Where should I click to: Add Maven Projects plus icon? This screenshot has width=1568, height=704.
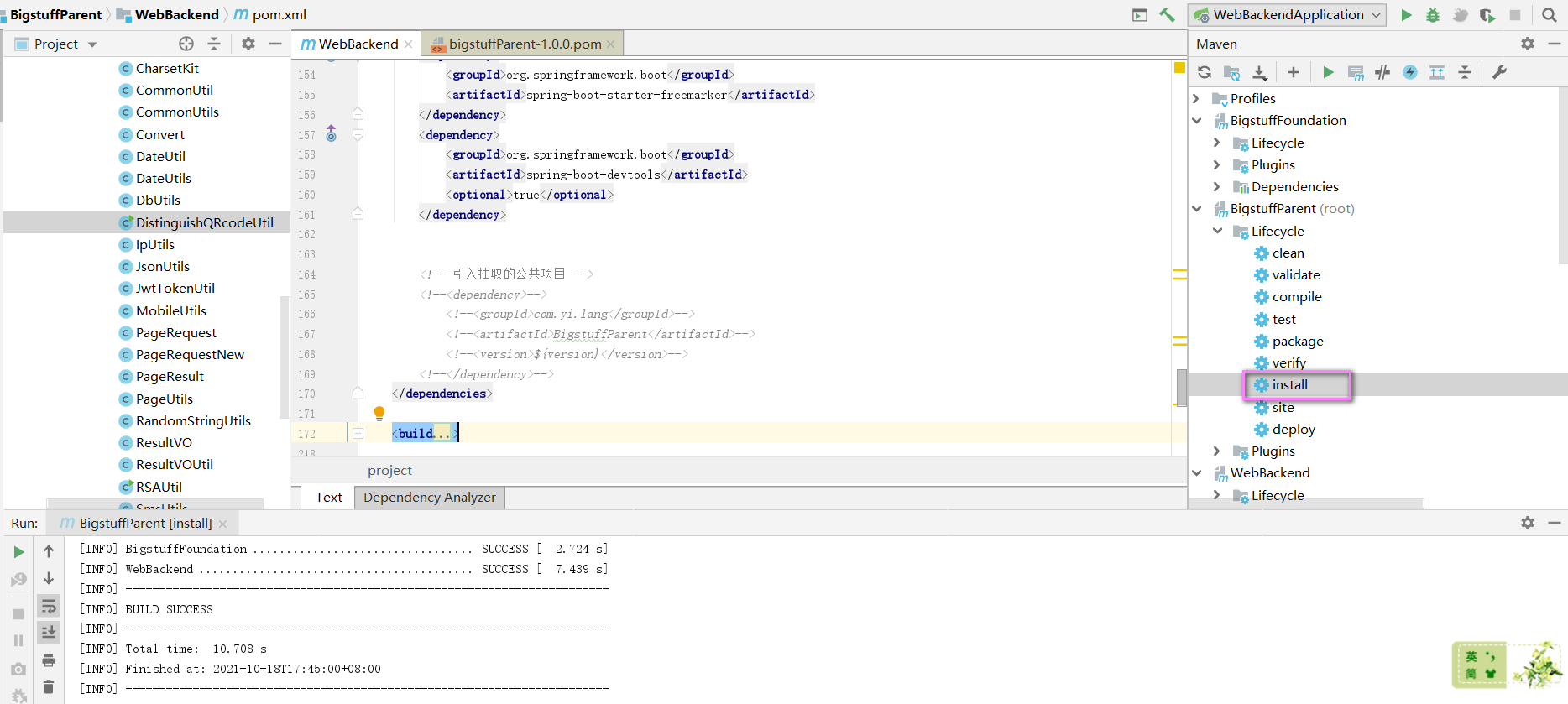pos(1294,72)
